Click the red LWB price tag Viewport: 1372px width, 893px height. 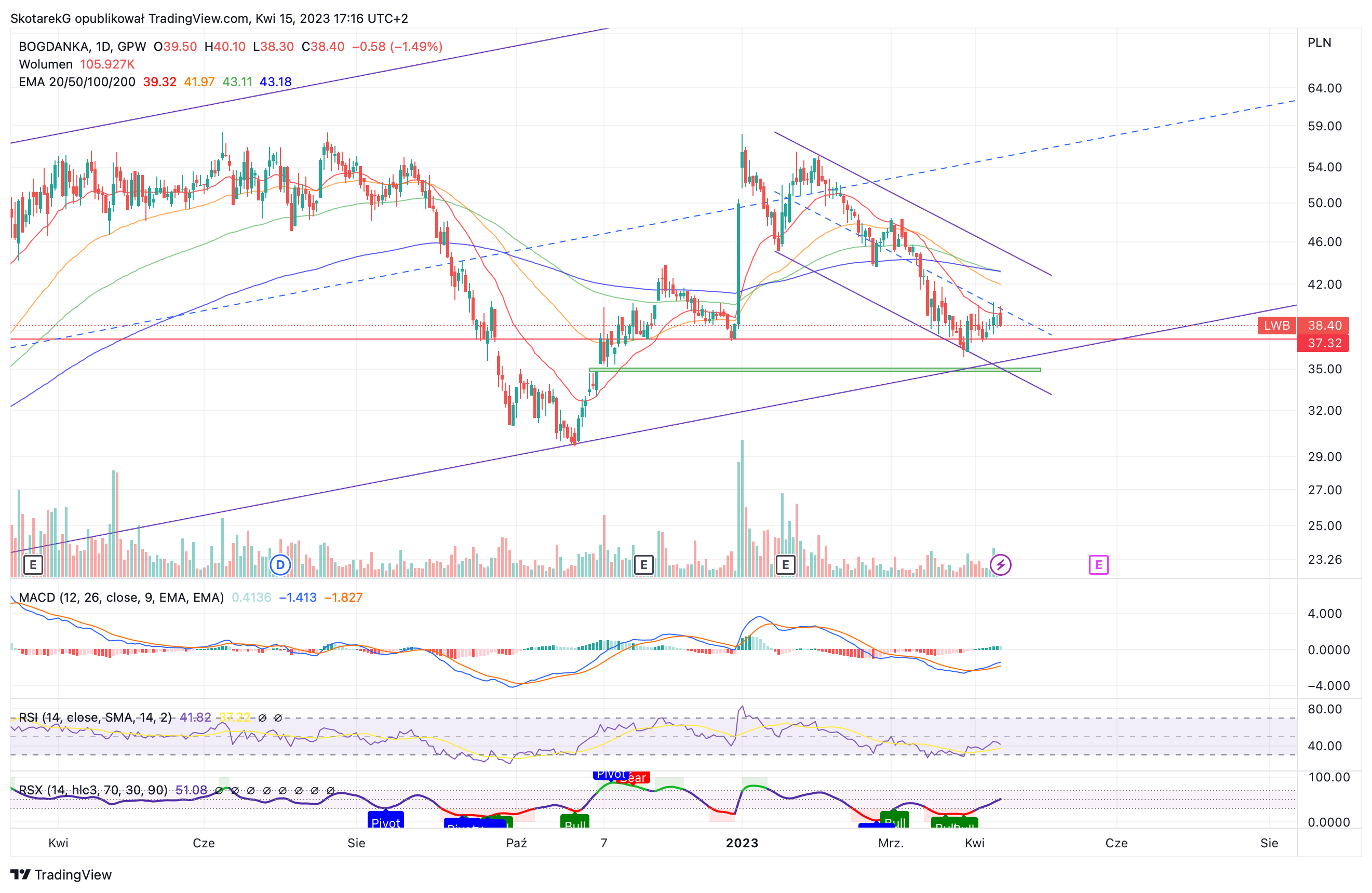pos(1277,325)
